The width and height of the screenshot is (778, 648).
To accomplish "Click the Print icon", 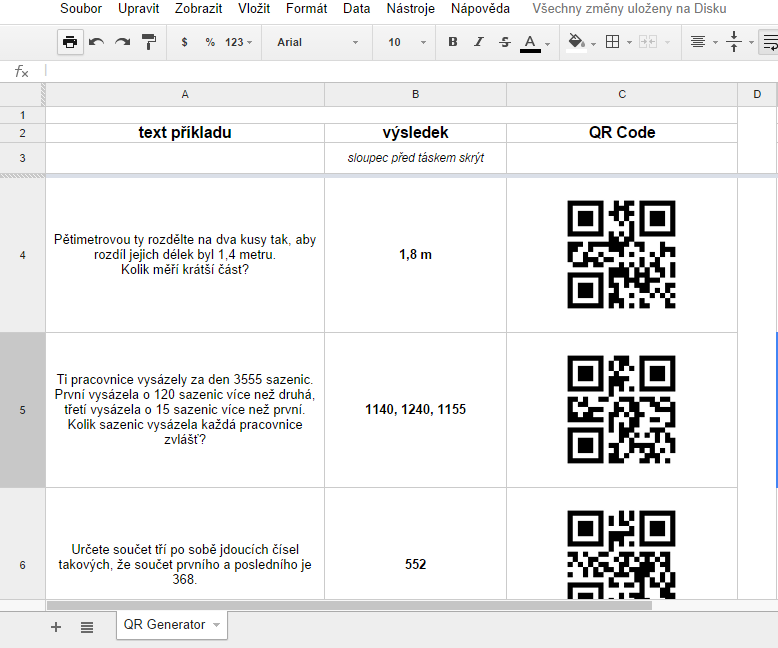I will (70, 42).
